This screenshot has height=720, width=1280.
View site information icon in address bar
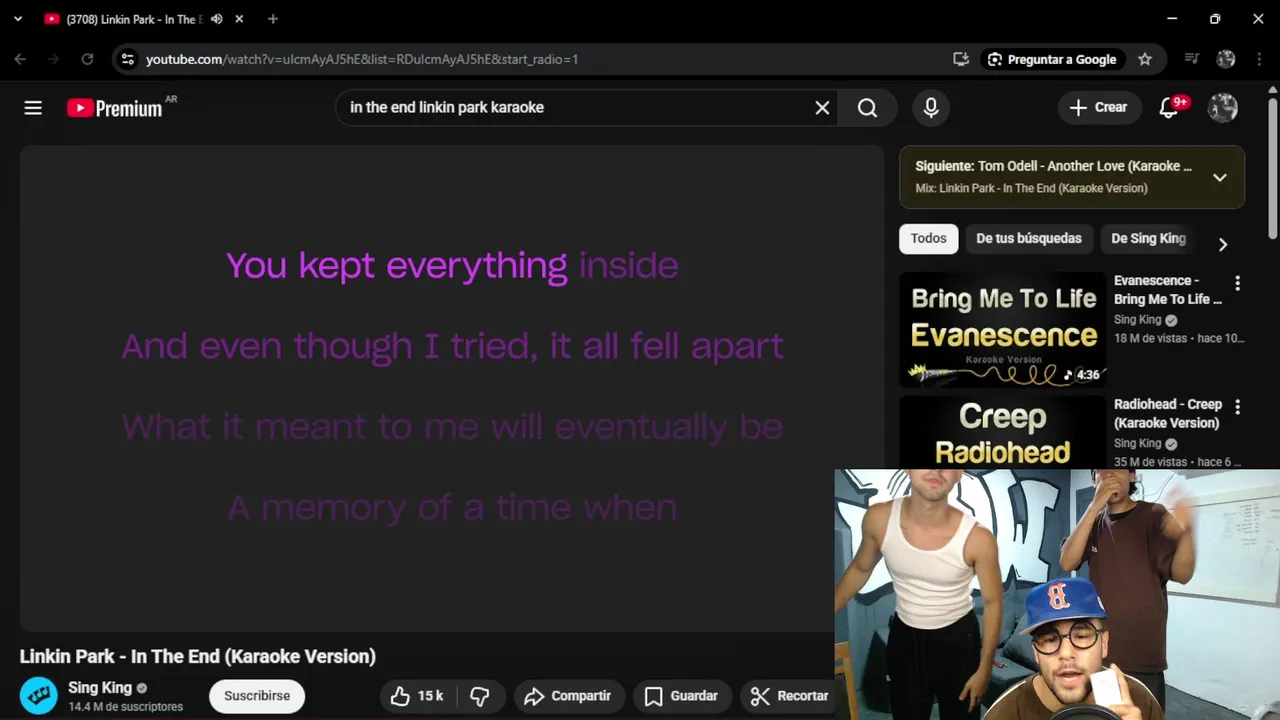pos(127,59)
